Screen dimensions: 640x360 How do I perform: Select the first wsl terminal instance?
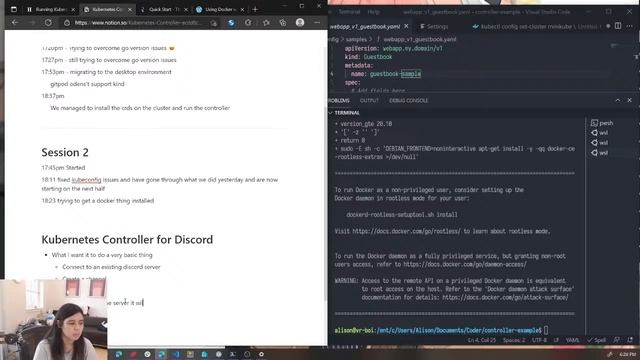point(599,133)
